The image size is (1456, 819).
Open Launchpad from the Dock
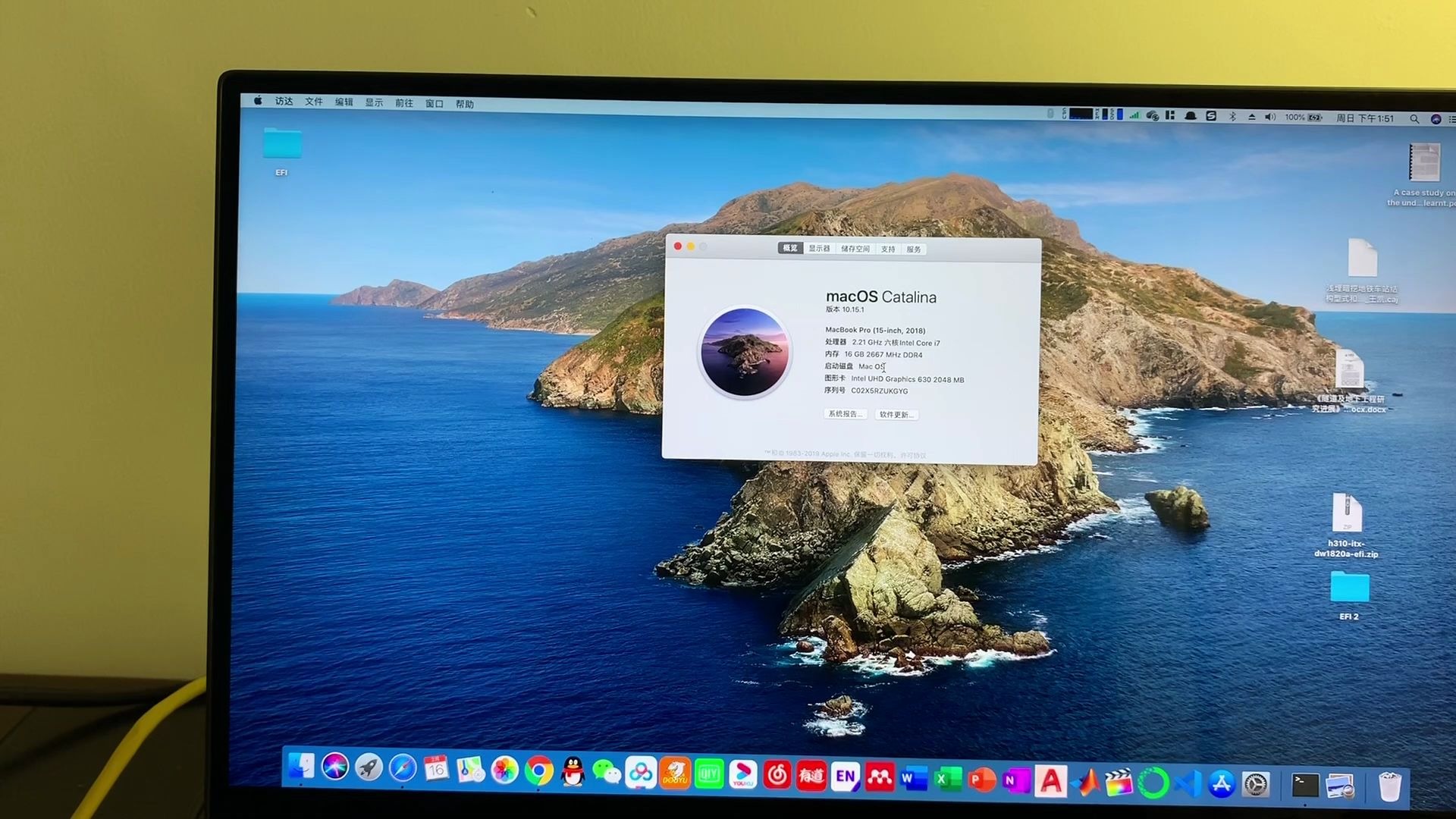[x=367, y=769]
